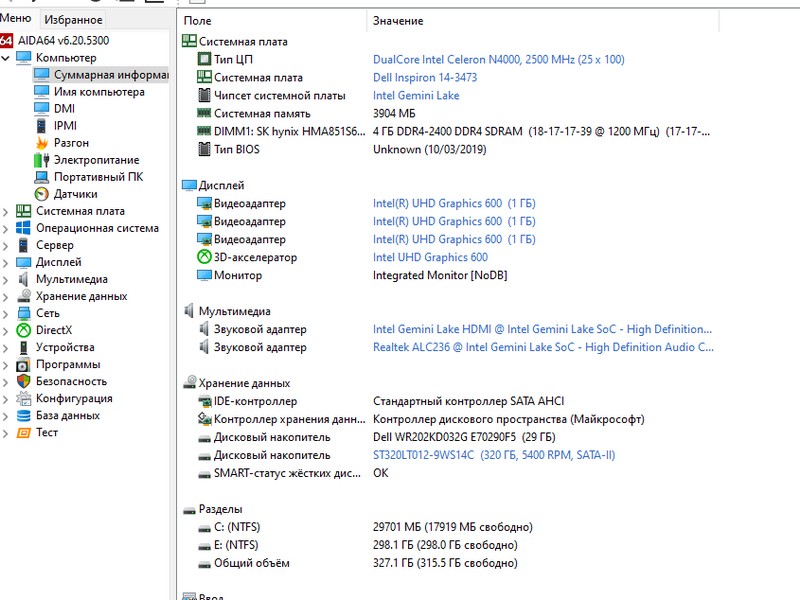
Task: Open the Realtek ALC236 audio link
Action: (543, 347)
